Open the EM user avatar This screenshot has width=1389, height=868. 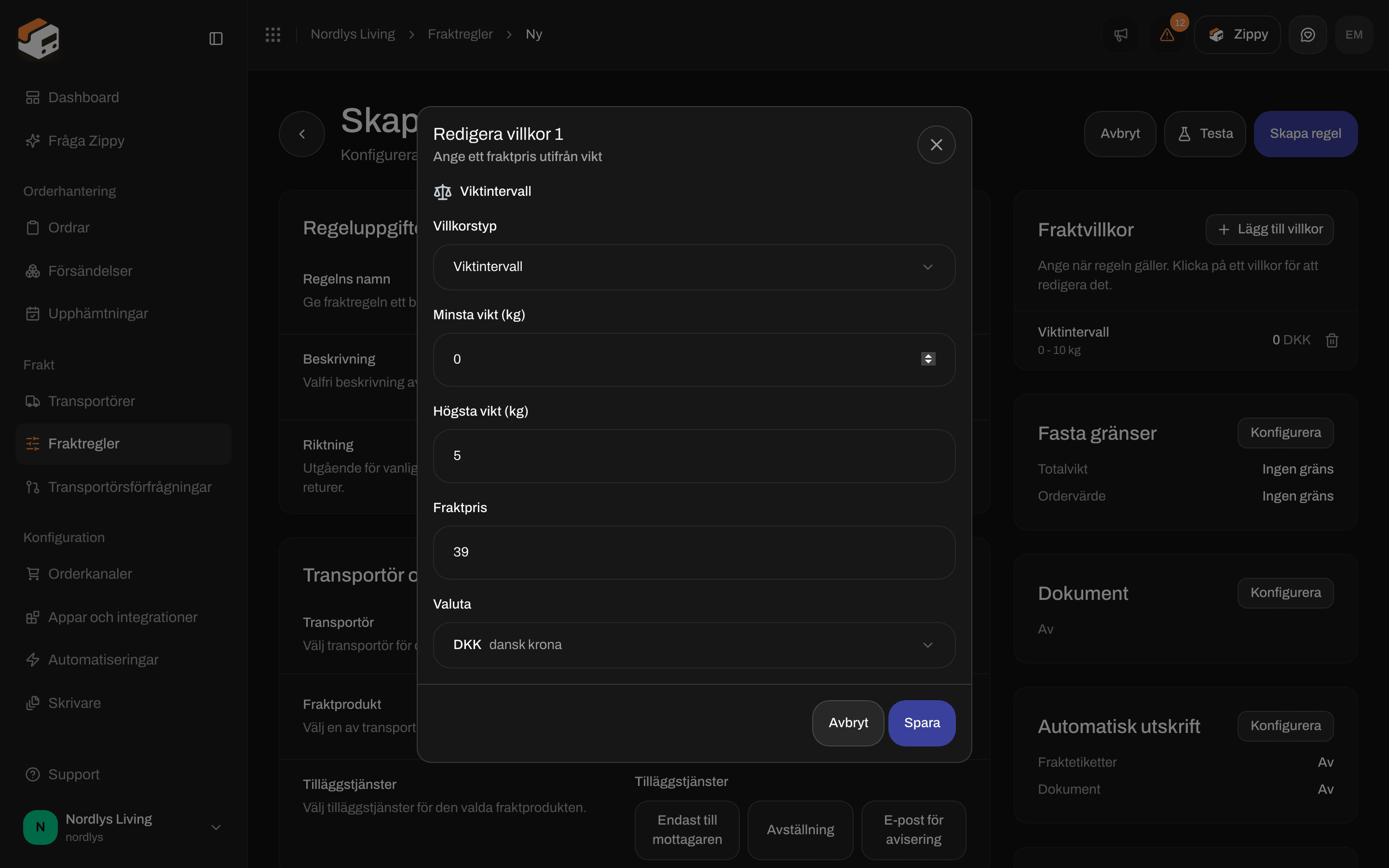(1354, 34)
